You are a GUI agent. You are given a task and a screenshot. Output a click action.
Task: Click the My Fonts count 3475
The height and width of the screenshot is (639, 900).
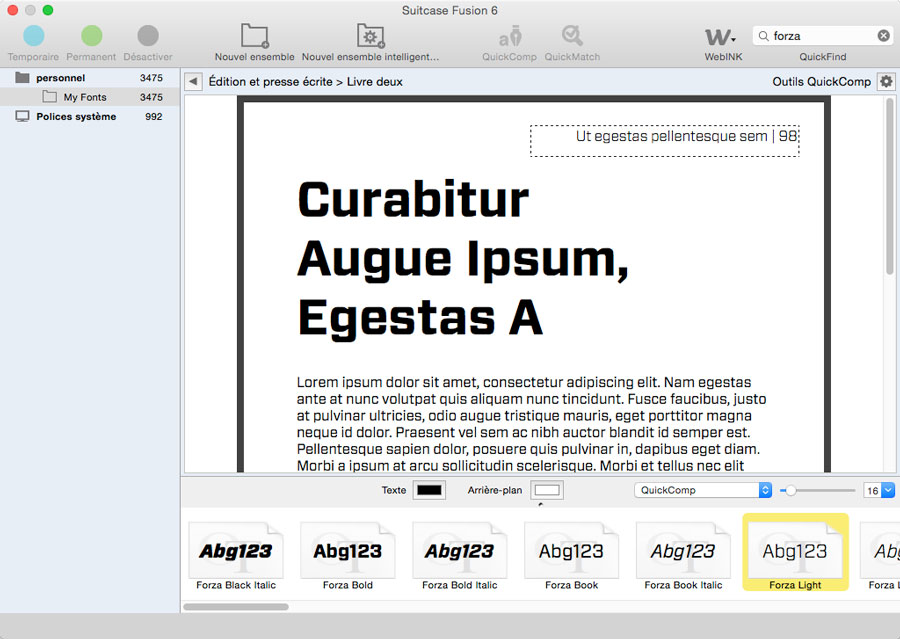[x=152, y=97]
